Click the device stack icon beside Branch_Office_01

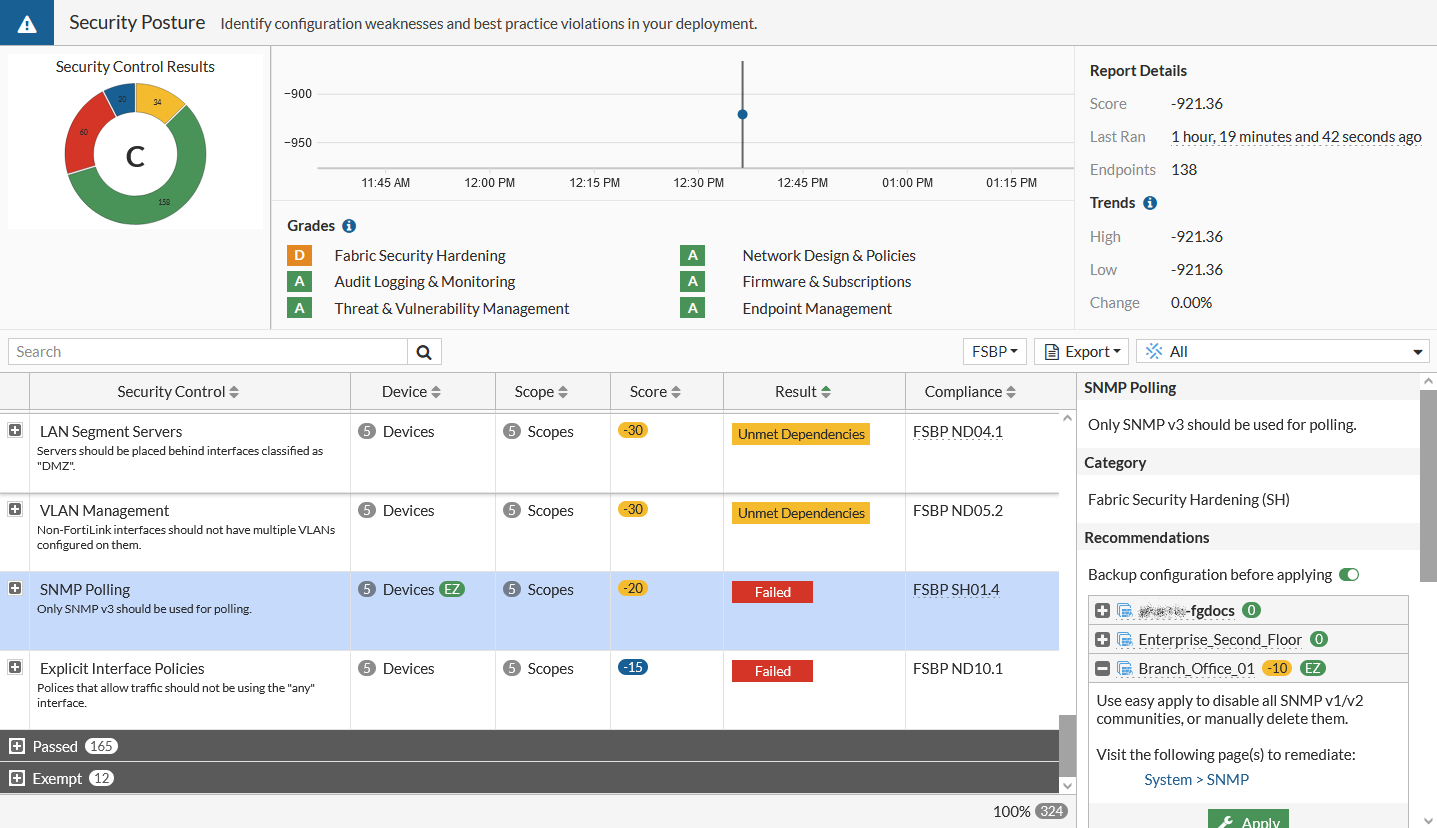click(x=1126, y=668)
